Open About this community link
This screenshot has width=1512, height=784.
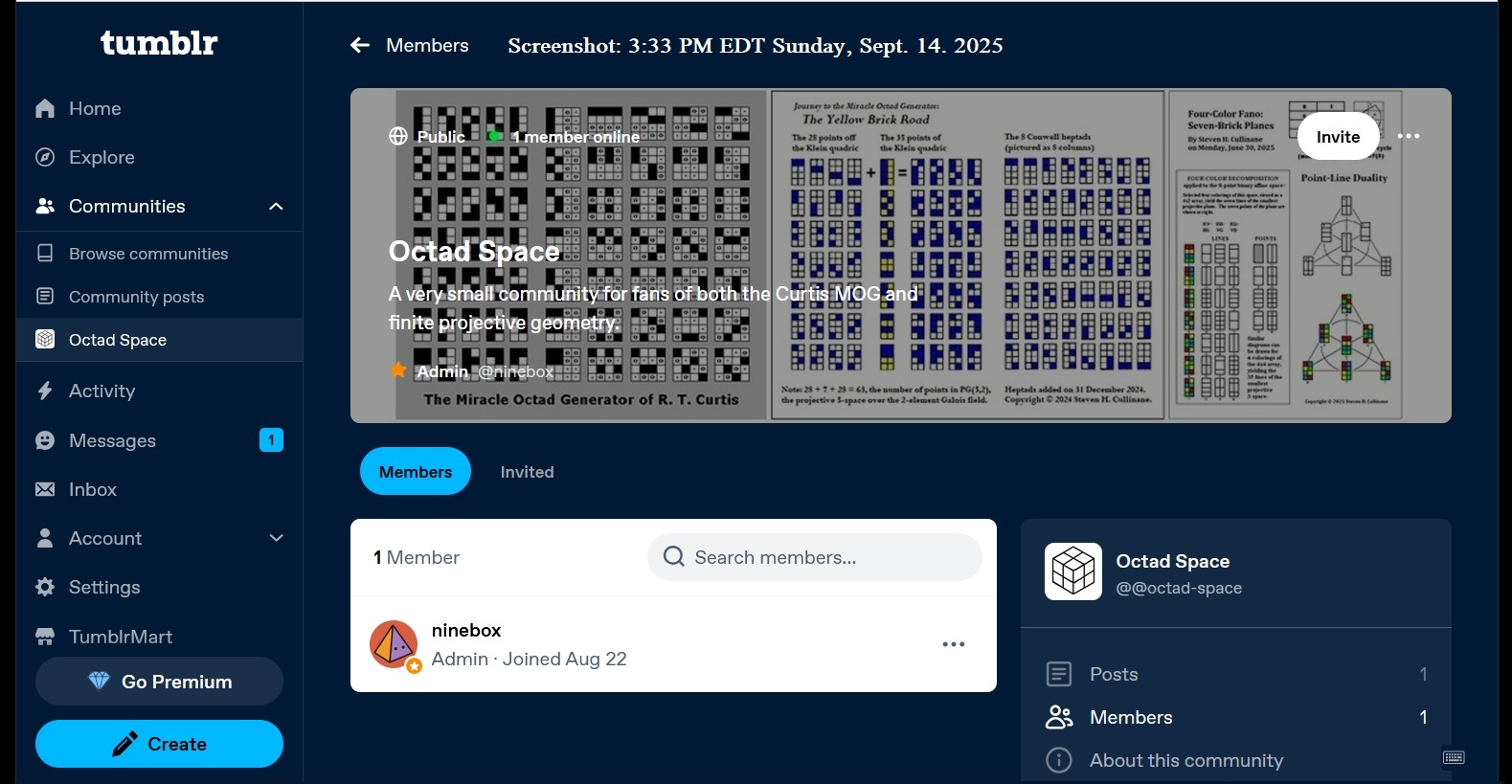point(1185,761)
